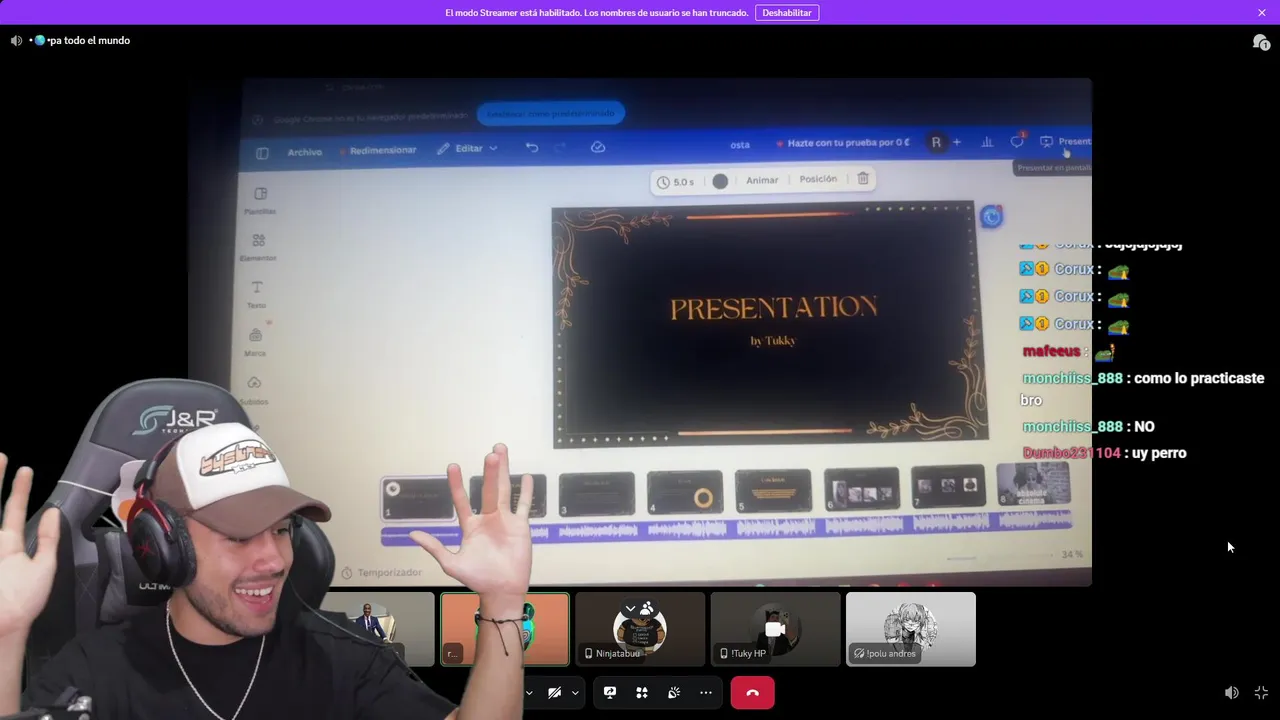This screenshot has width=1280, height=720.
Task: Select slide thumbnail 3 in the timeline
Action: pos(597,494)
